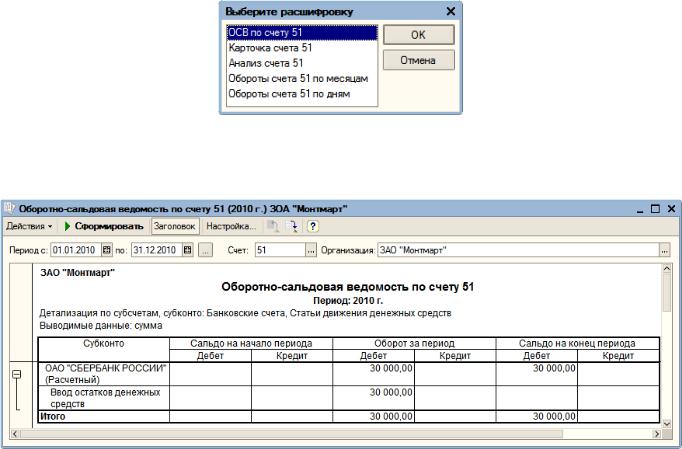Open the Действия dropdown menu
Image resolution: width=682 pixels, height=449 pixels.
point(29,226)
